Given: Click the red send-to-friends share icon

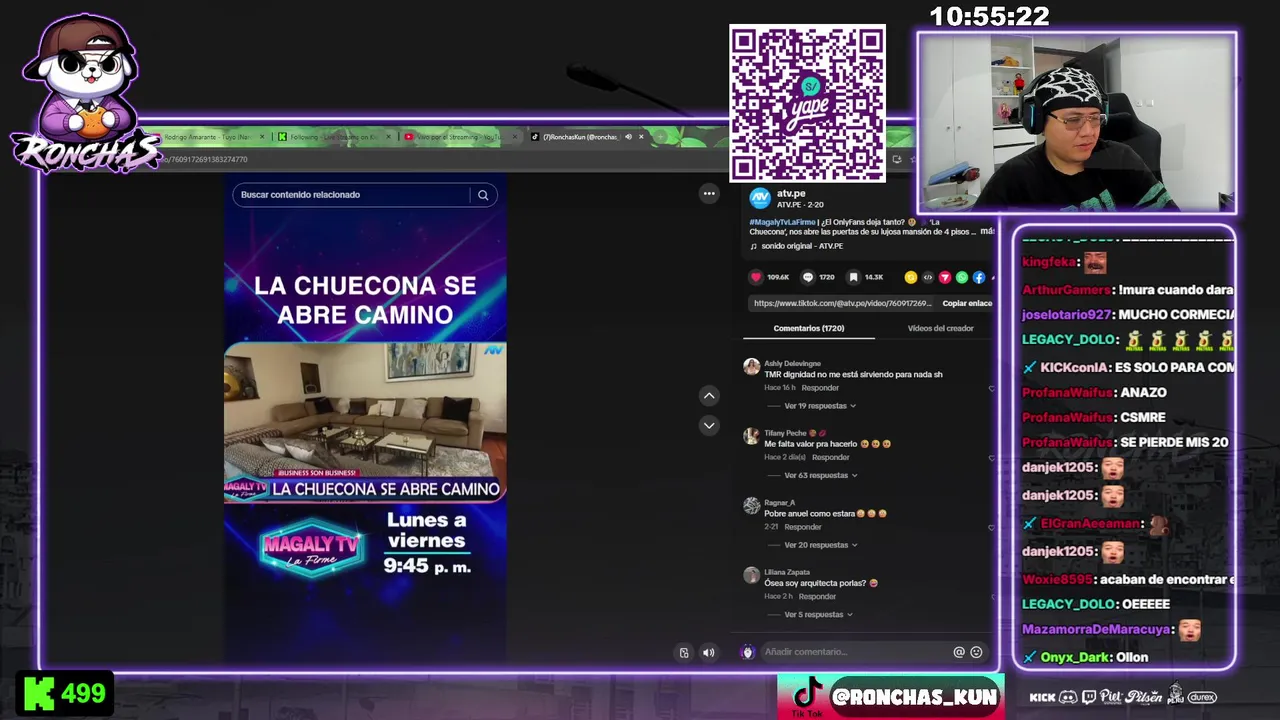Looking at the screenshot, I should coord(944,277).
